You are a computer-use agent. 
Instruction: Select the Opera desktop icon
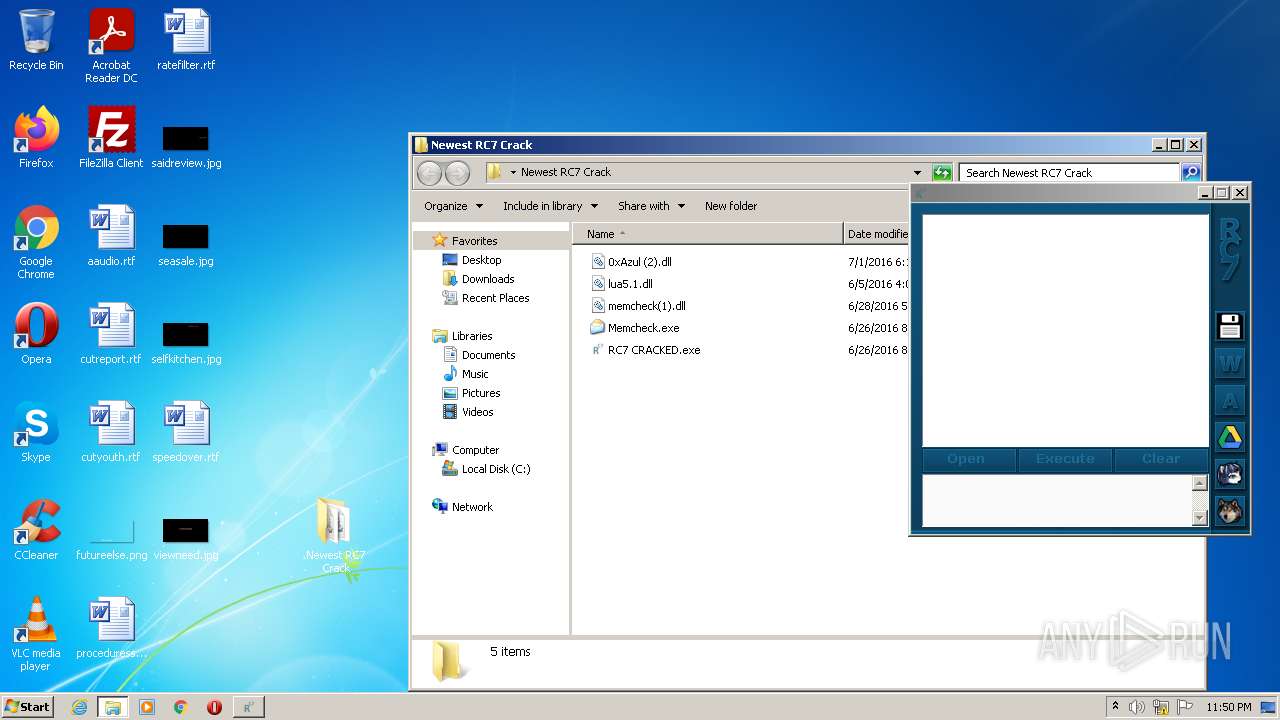tap(36, 333)
